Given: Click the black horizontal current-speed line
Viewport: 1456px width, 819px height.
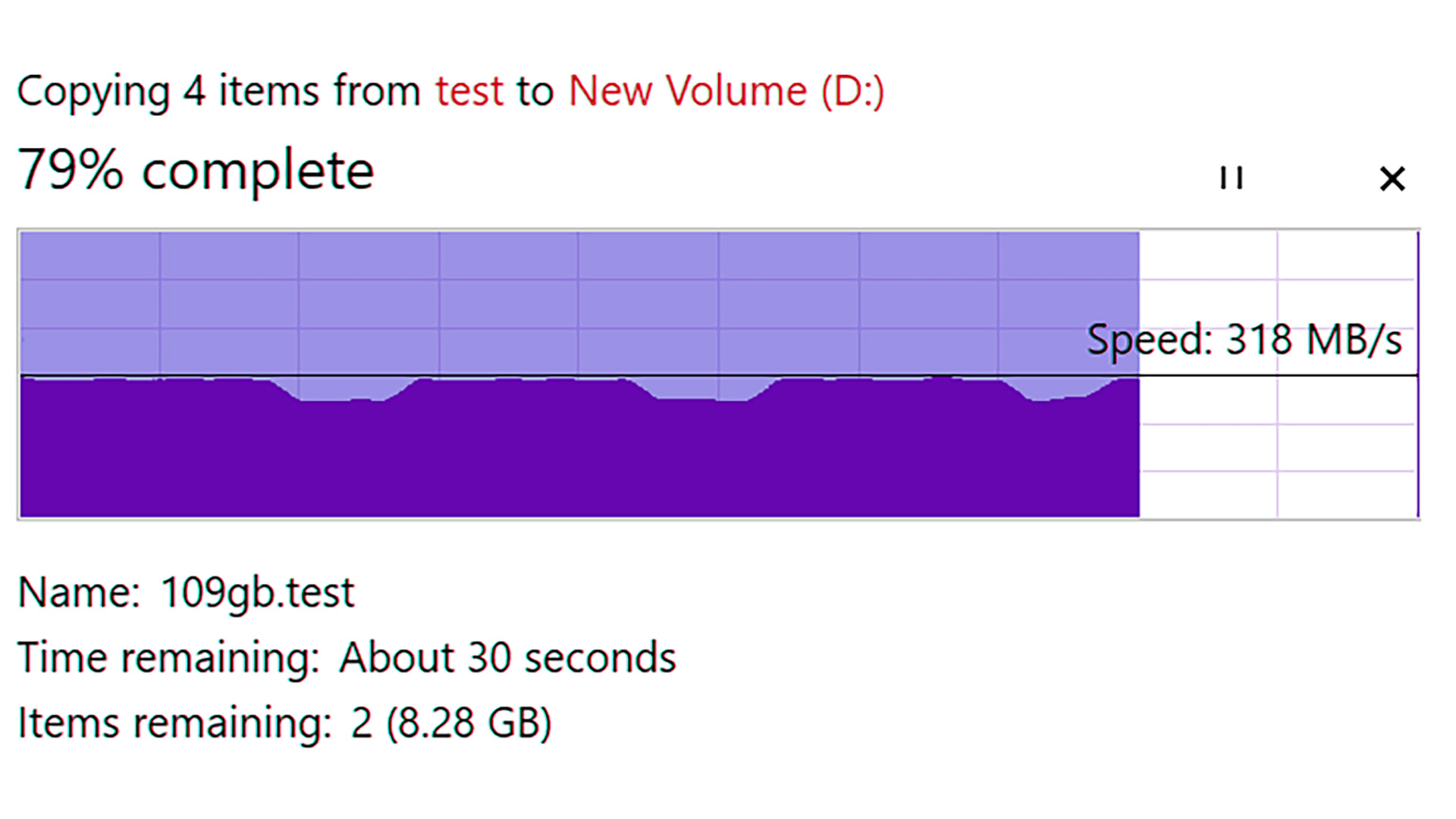Looking at the screenshot, I should pos(719,375).
